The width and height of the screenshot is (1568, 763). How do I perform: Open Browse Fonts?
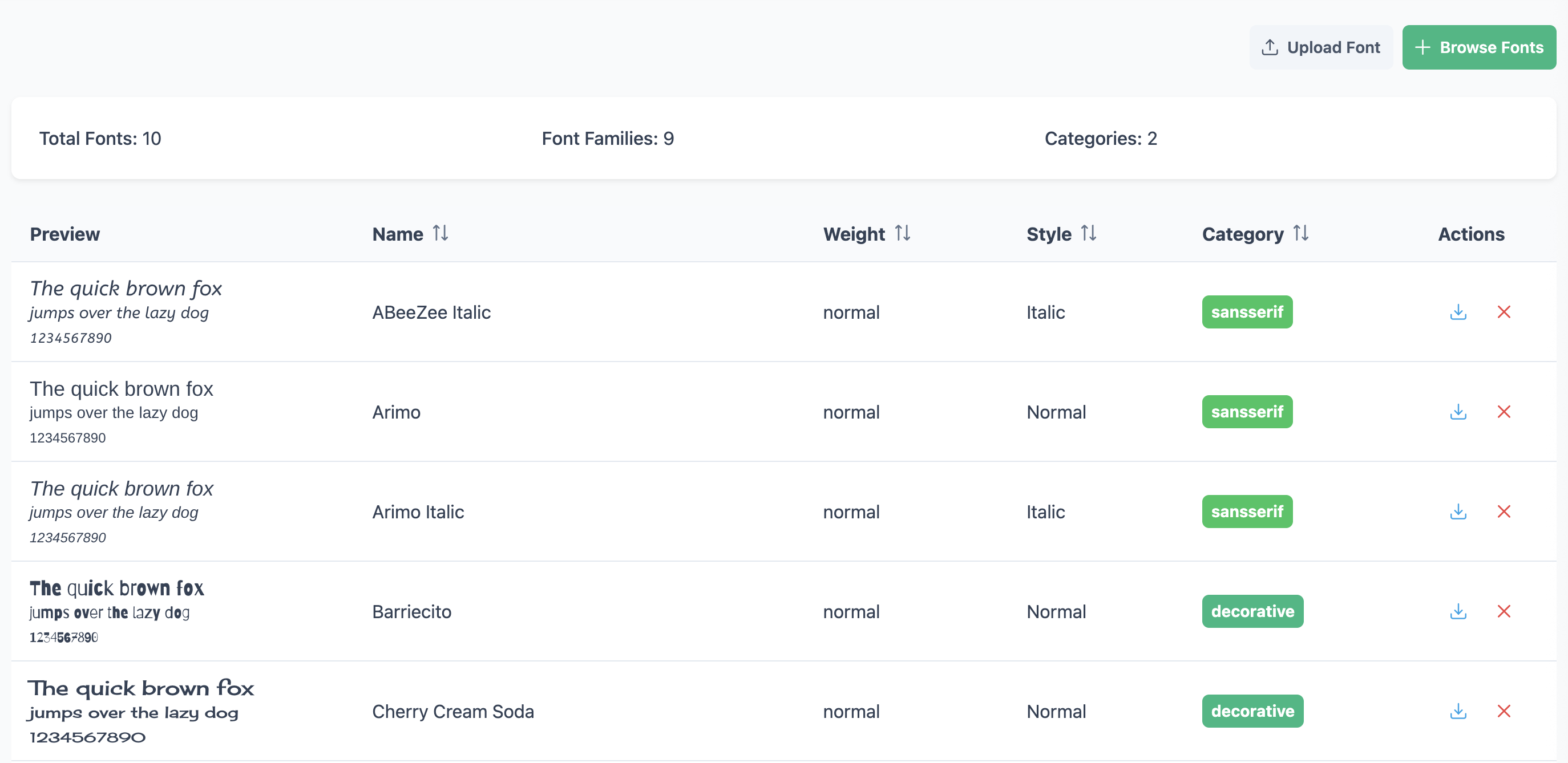1478,47
